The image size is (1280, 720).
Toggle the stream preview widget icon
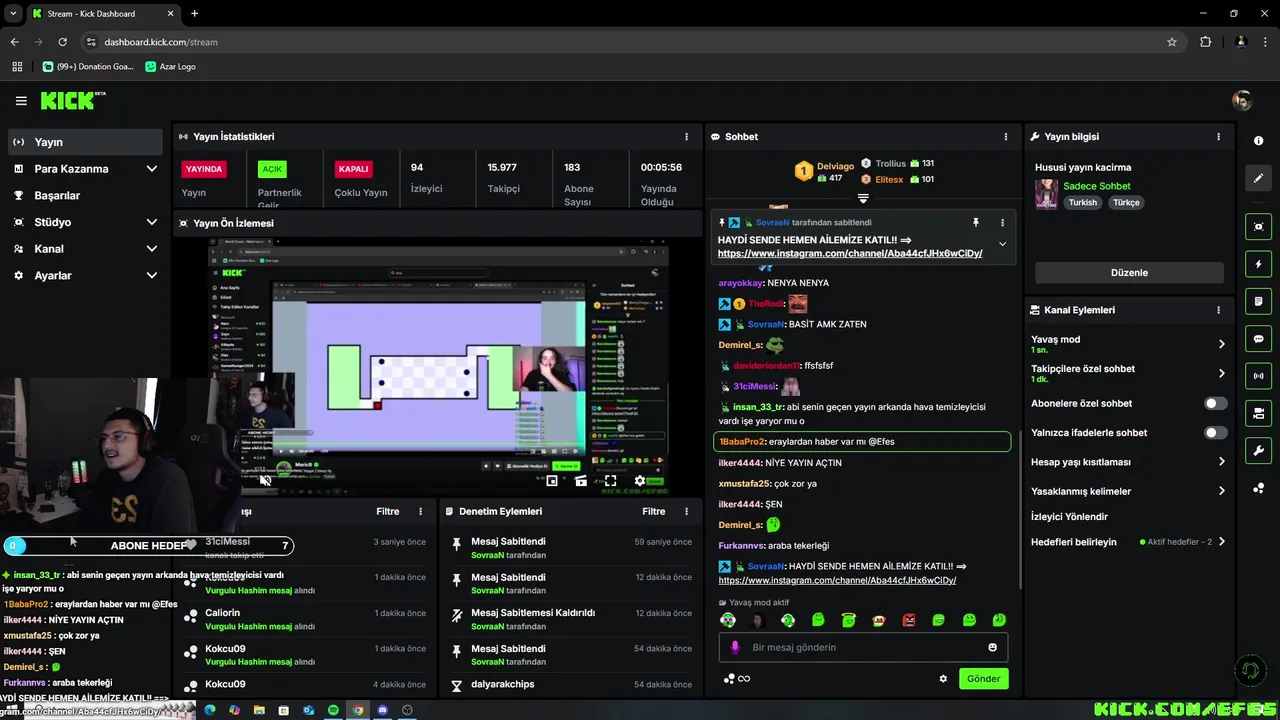coord(1258,227)
